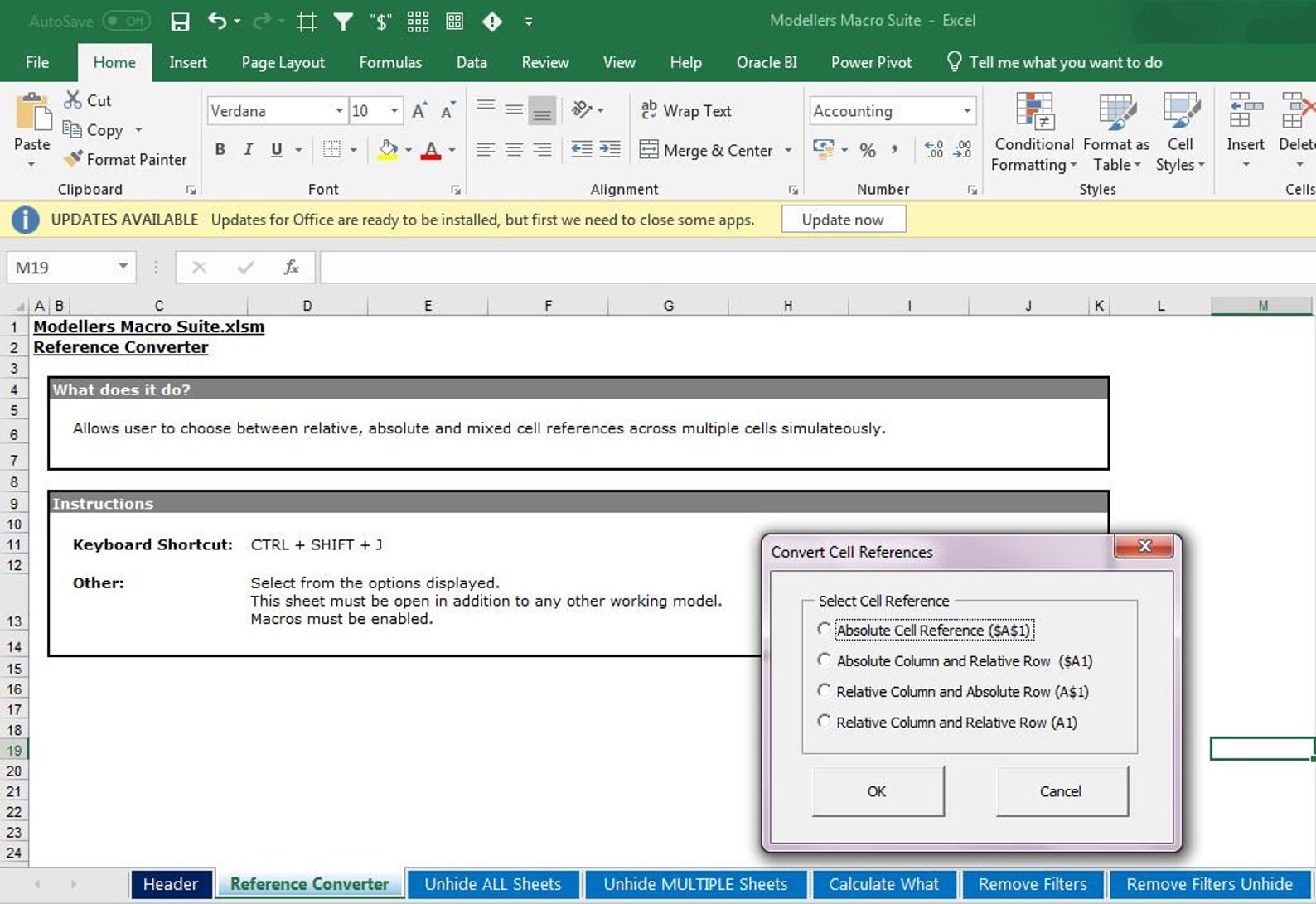Click the formula bar input field
Image resolution: width=1316 pixels, height=904 pixels.
click(x=817, y=268)
